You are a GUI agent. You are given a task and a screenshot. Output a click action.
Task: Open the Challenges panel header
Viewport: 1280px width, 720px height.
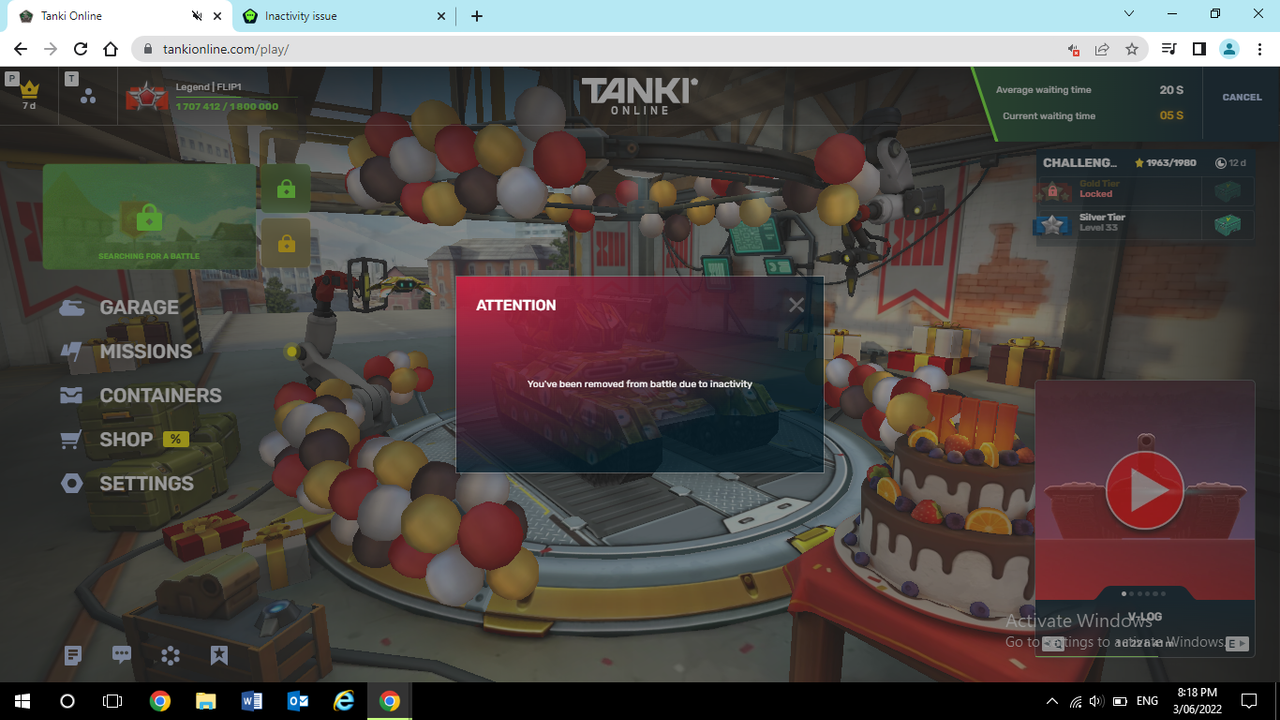click(1145, 163)
